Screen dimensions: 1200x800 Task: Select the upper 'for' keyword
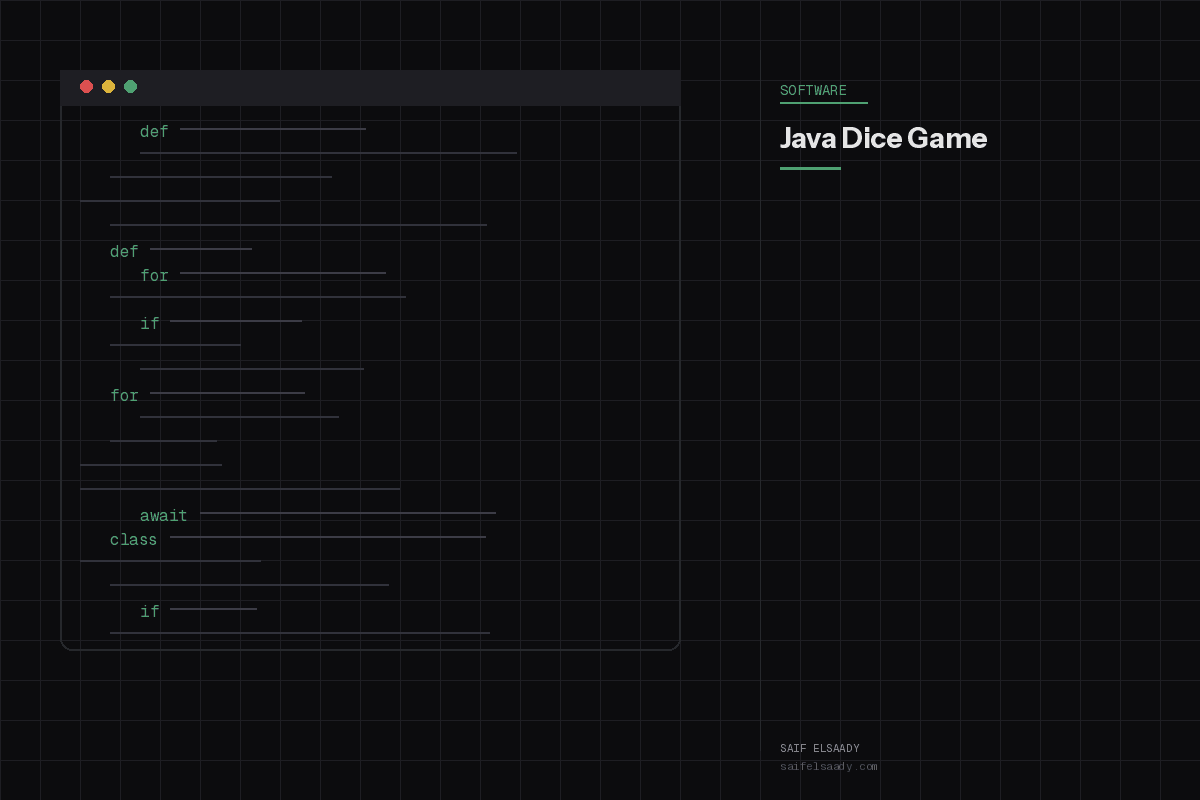[154, 275]
